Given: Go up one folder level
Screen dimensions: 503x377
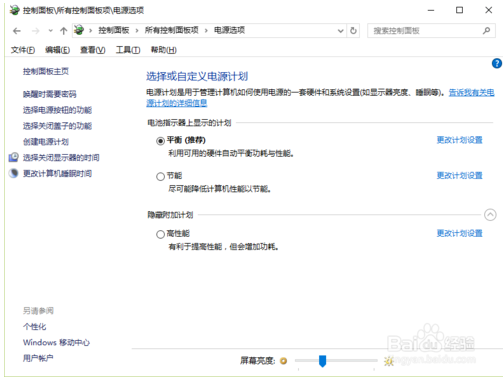Looking at the screenshot, I should tap(63, 31).
